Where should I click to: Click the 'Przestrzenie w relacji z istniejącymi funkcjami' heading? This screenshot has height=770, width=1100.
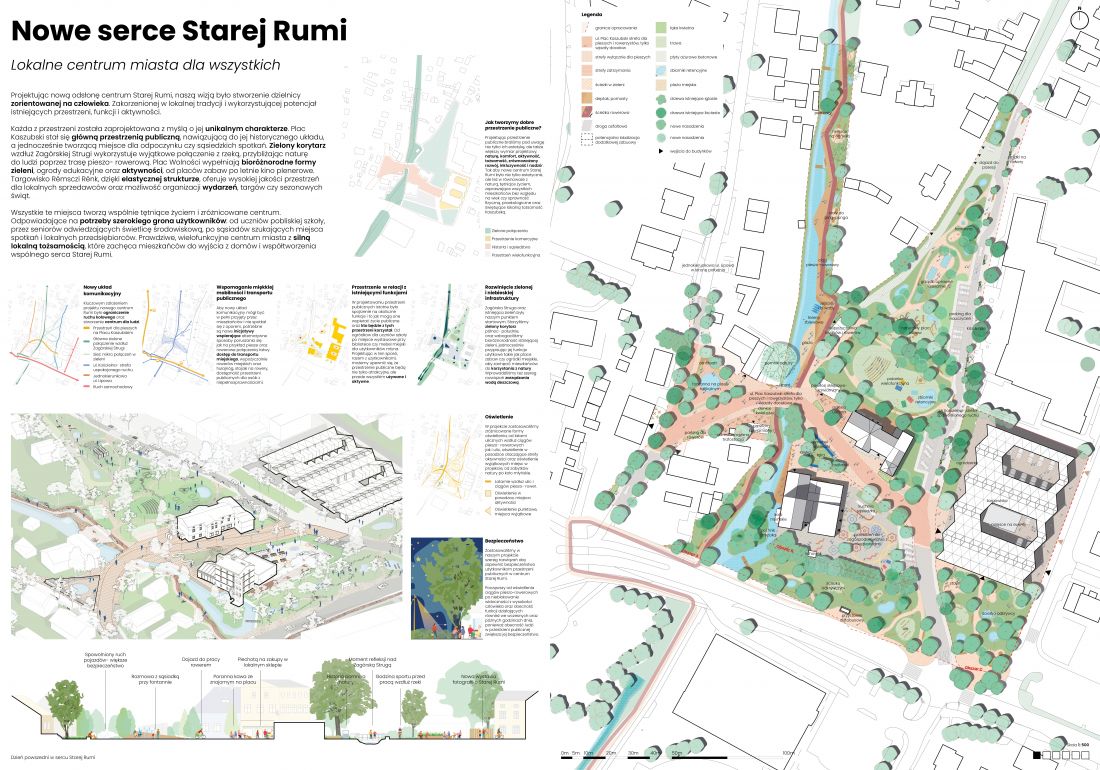(x=380, y=290)
